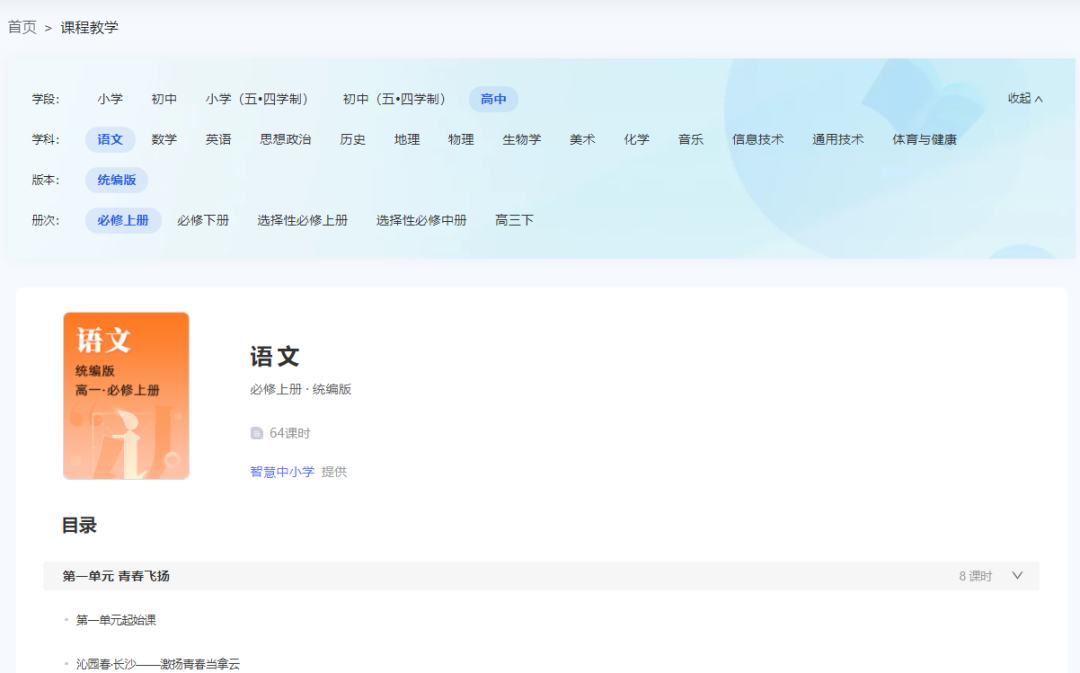Select 数学 in the 学科 filter row

point(163,139)
